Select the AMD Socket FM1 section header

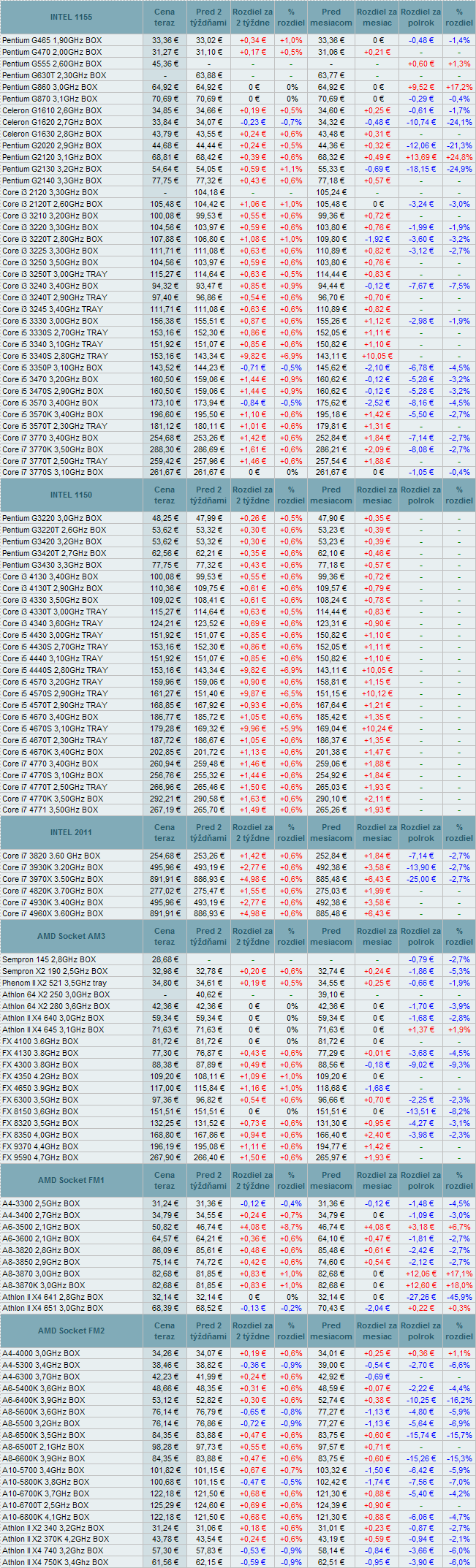coord(72,1180)
